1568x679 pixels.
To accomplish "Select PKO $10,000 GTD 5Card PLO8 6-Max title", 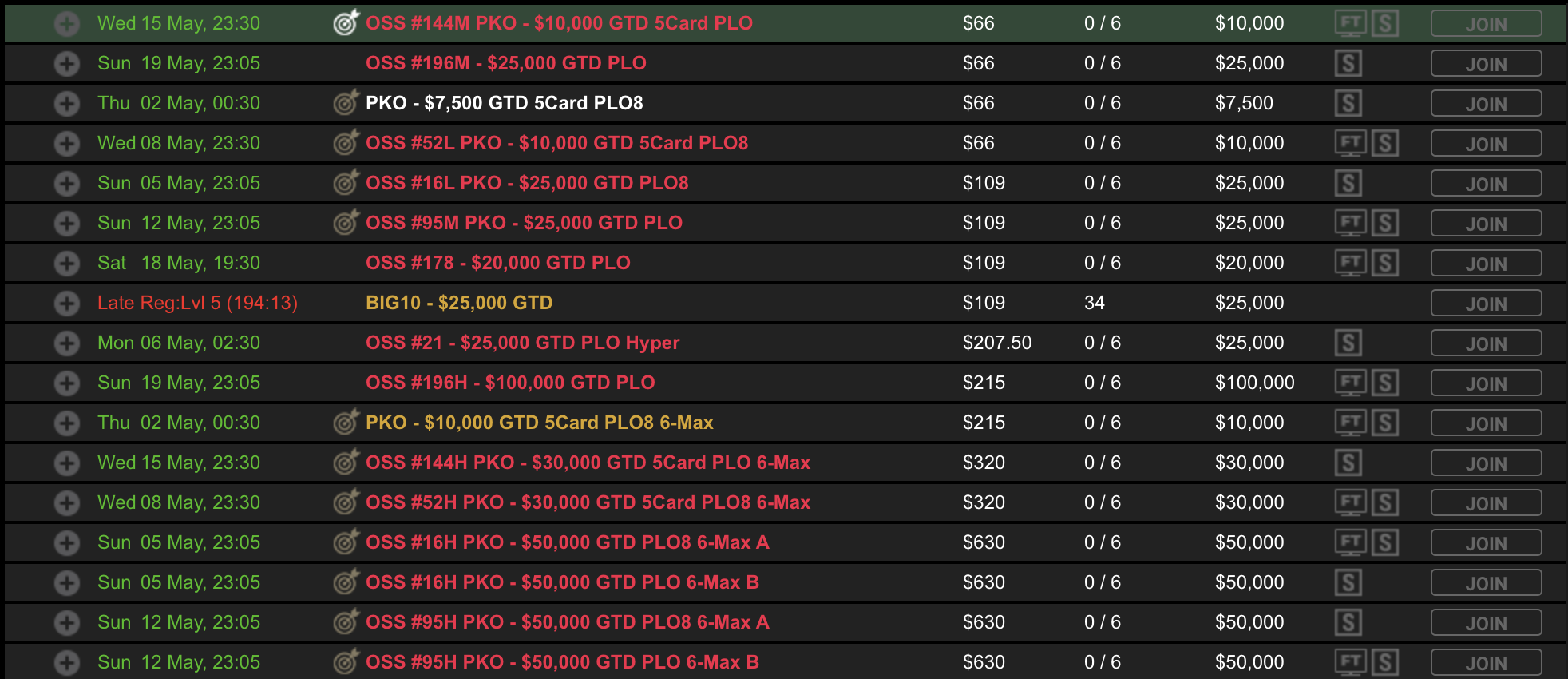I will click(539, 423).
